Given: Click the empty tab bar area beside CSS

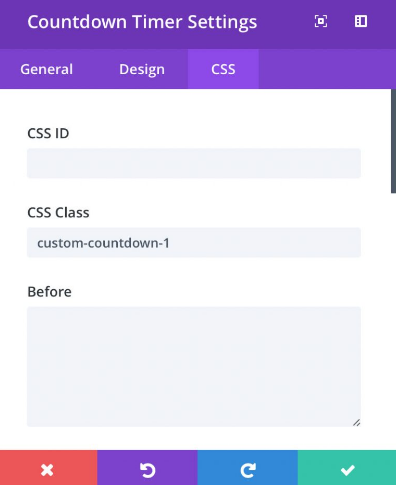Looking at the screenshot, I should 327,69.
